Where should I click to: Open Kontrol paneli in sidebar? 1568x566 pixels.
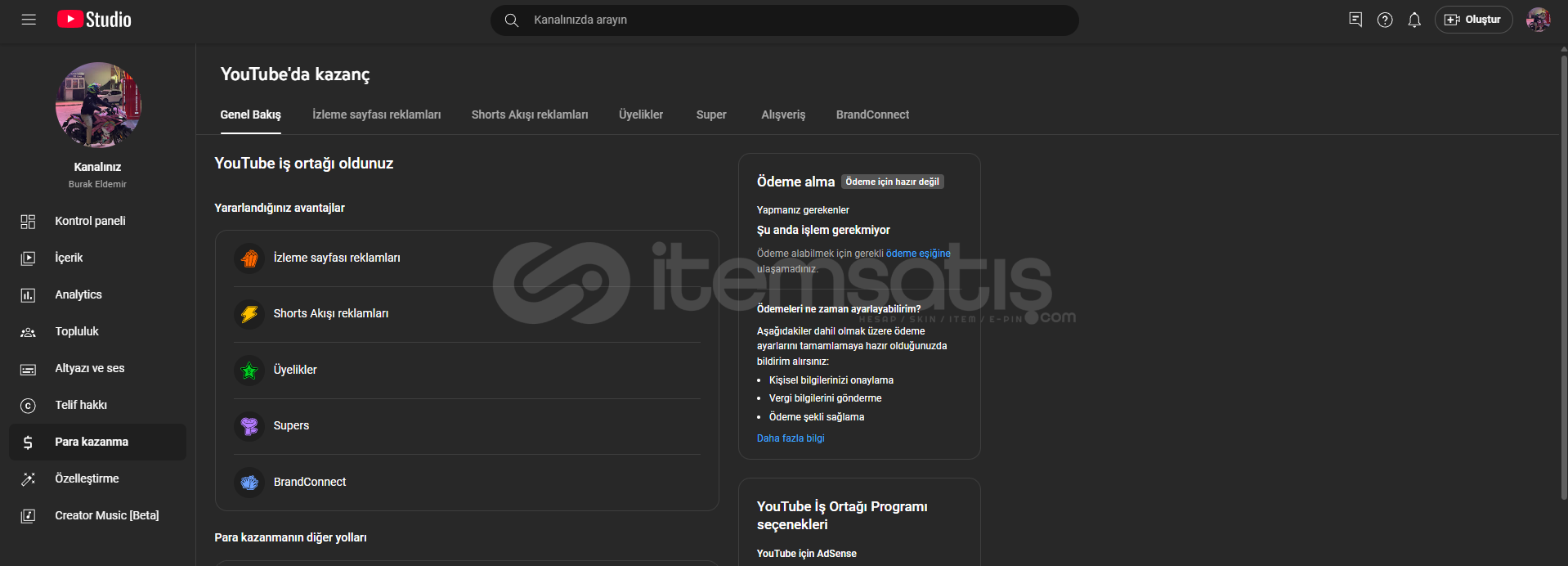(x=98, y=221)
